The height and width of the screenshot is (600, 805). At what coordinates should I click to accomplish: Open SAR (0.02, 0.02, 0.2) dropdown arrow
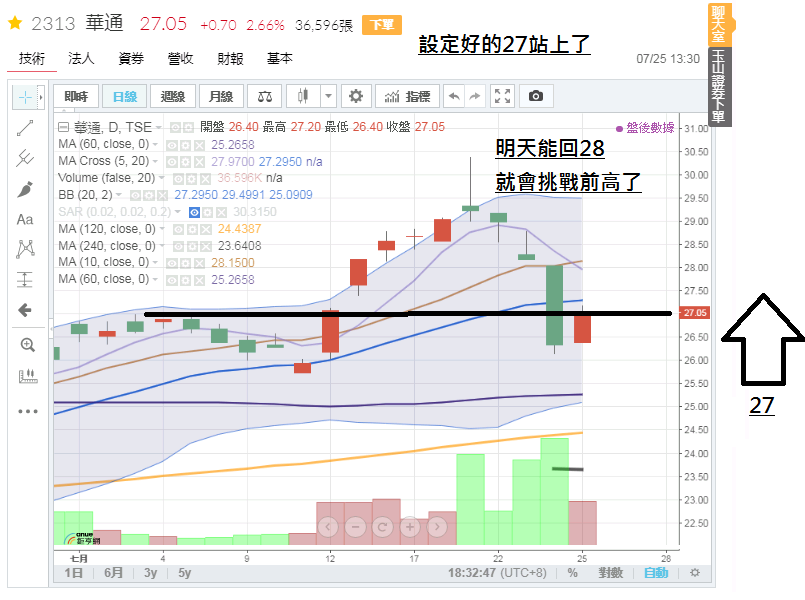point(178,212)
